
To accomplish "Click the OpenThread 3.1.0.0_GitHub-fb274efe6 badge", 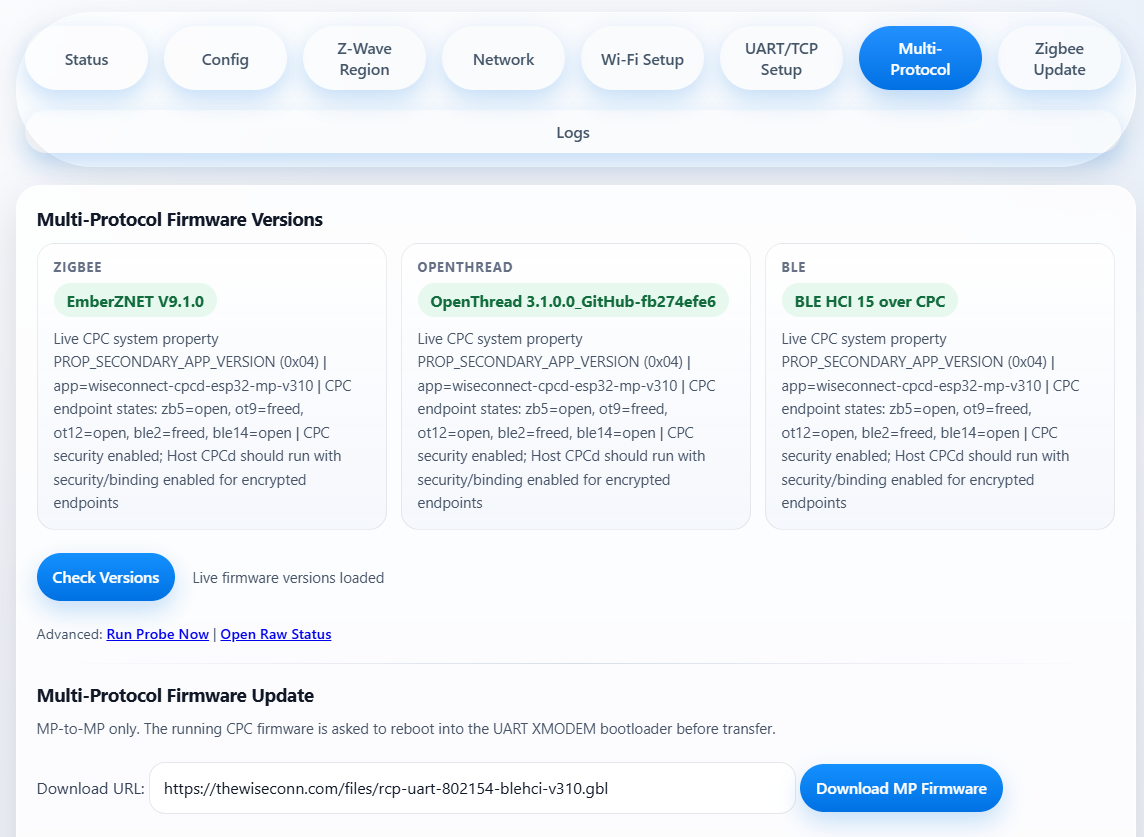I will 573,301.
